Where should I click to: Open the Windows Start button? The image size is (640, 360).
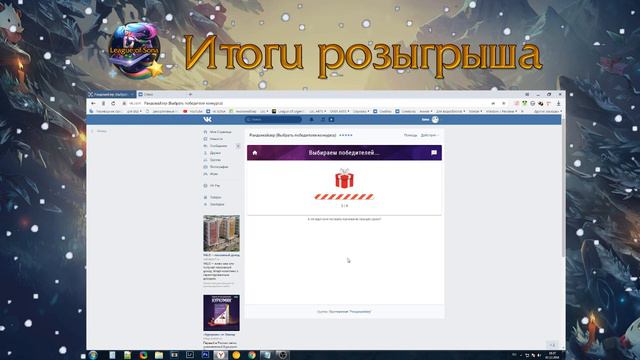[93, 355]
